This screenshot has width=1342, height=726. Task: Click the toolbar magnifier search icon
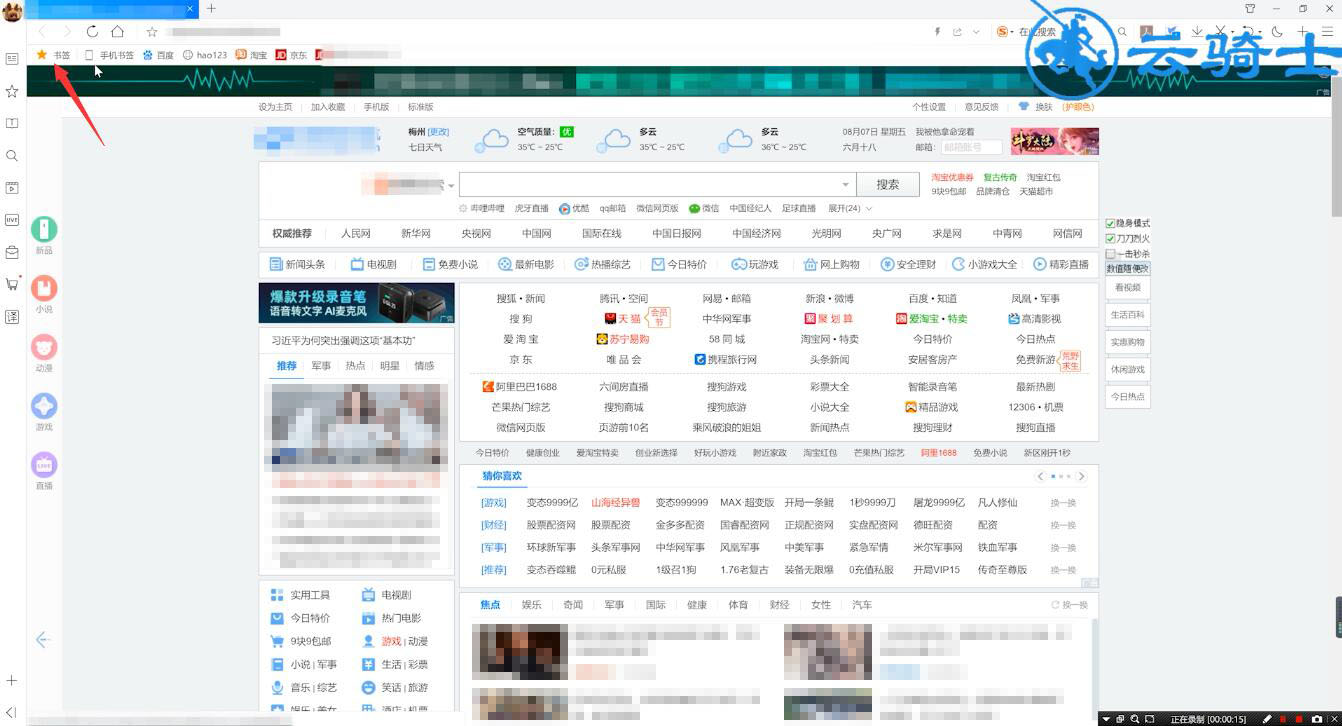tap(1122, 32)
